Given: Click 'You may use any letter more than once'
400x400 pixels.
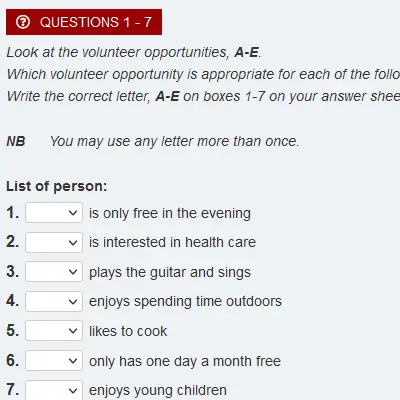Looking at the screenshot, I should pos(174,141).
